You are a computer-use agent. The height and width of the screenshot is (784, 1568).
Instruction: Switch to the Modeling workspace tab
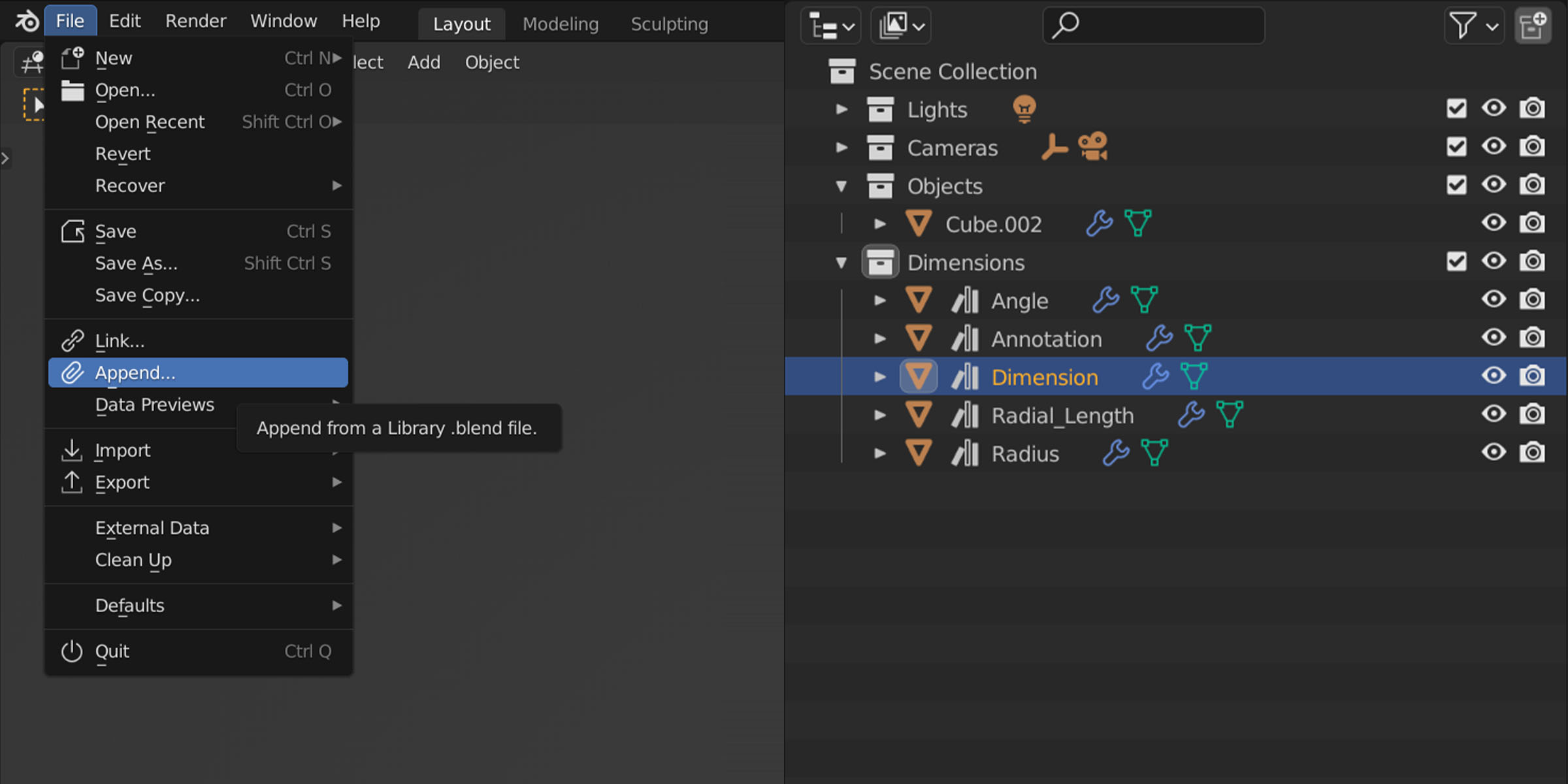coord(560,24)
